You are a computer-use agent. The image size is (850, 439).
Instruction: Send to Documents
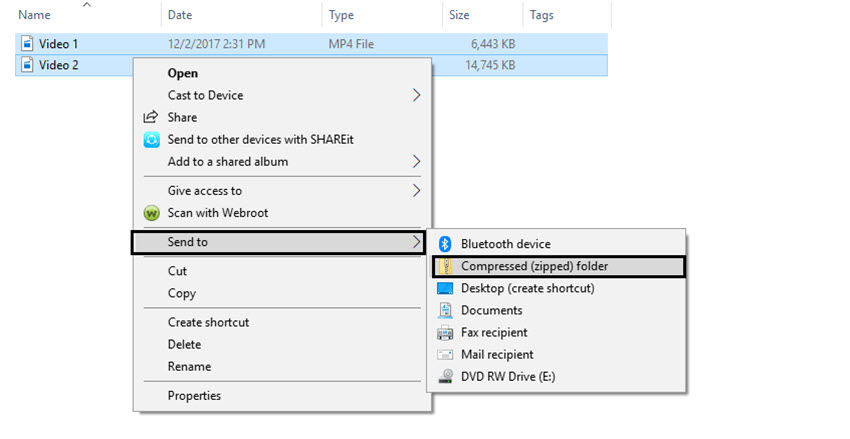point(557,310)
